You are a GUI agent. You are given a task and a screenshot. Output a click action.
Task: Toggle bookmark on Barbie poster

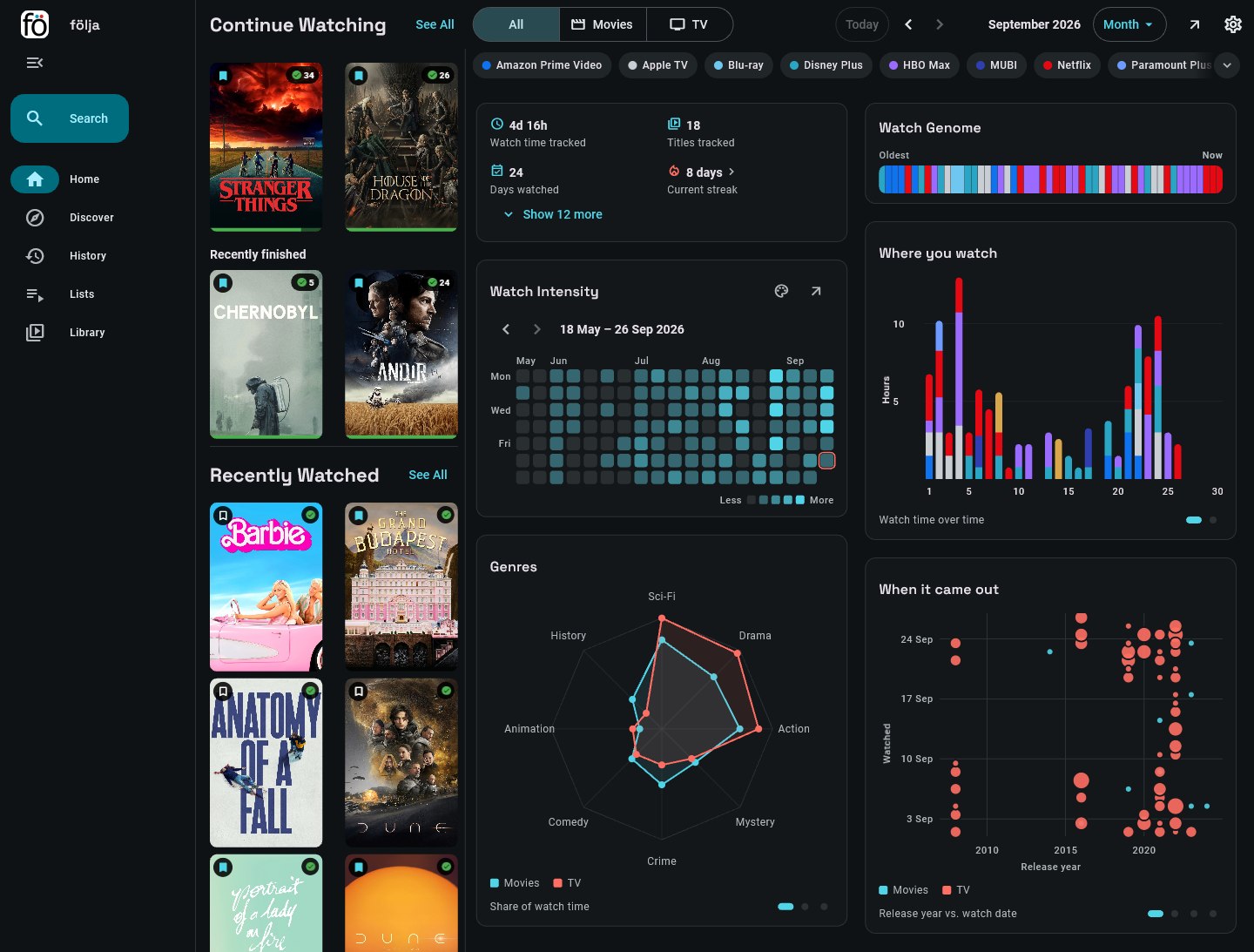(223, 516)
